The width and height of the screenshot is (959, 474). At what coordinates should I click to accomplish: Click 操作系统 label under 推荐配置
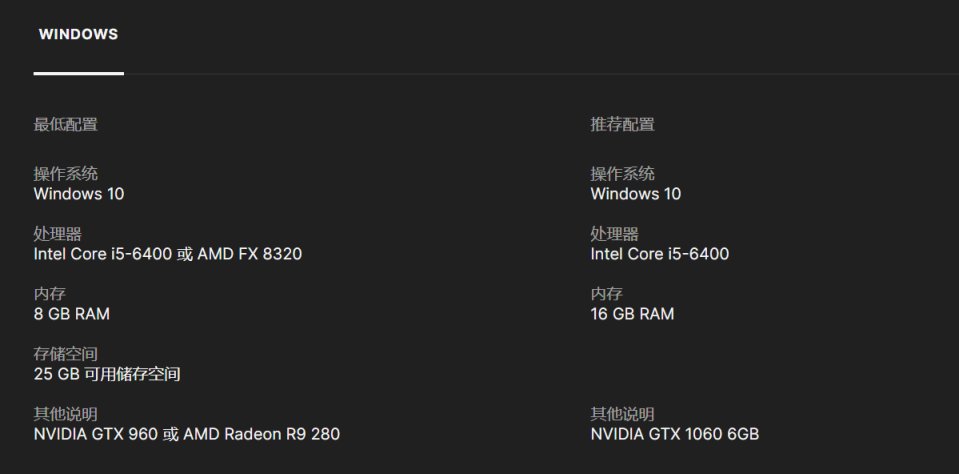pos(622,174)
